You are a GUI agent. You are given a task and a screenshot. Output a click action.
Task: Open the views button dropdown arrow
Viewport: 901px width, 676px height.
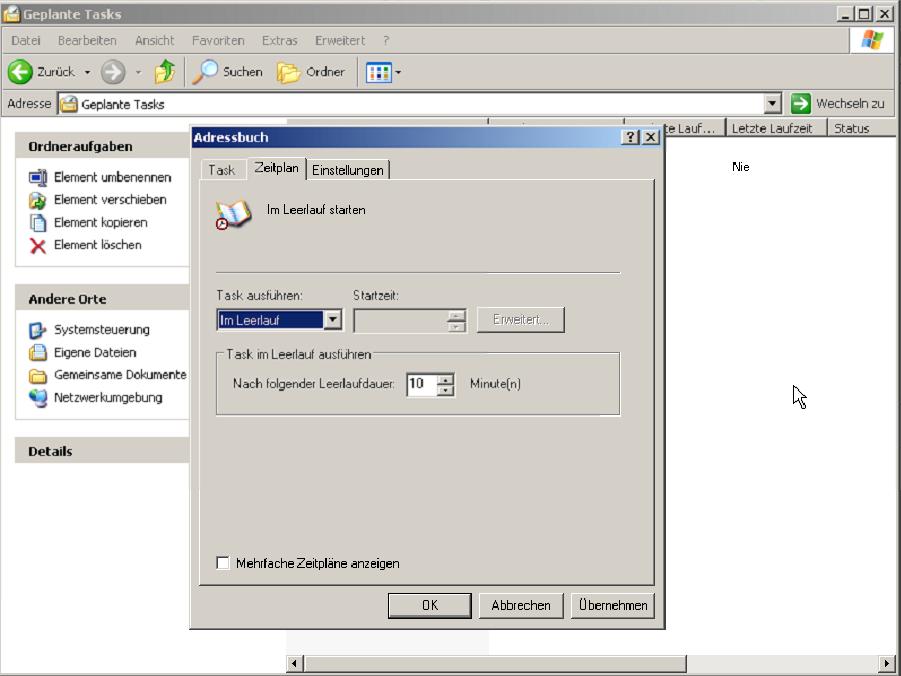coord(398,72)
